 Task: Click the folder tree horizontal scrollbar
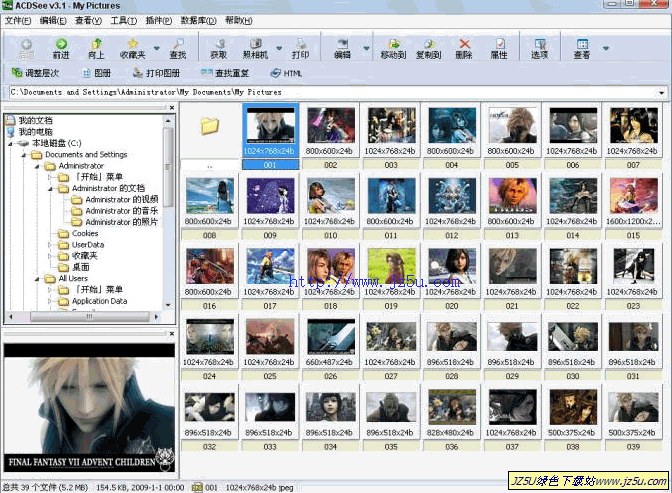[89, 317]
